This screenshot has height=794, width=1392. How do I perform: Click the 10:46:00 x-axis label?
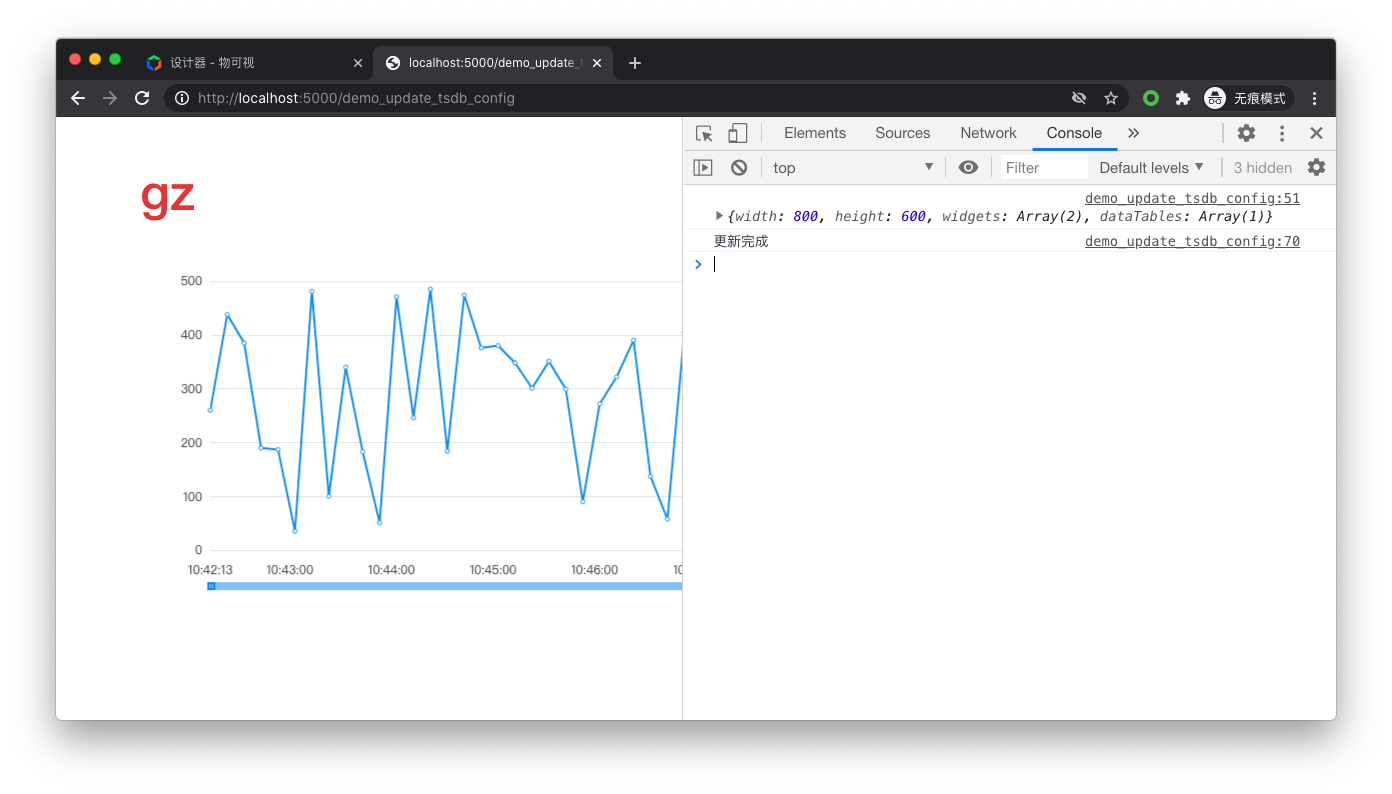[x=594, y=570]
